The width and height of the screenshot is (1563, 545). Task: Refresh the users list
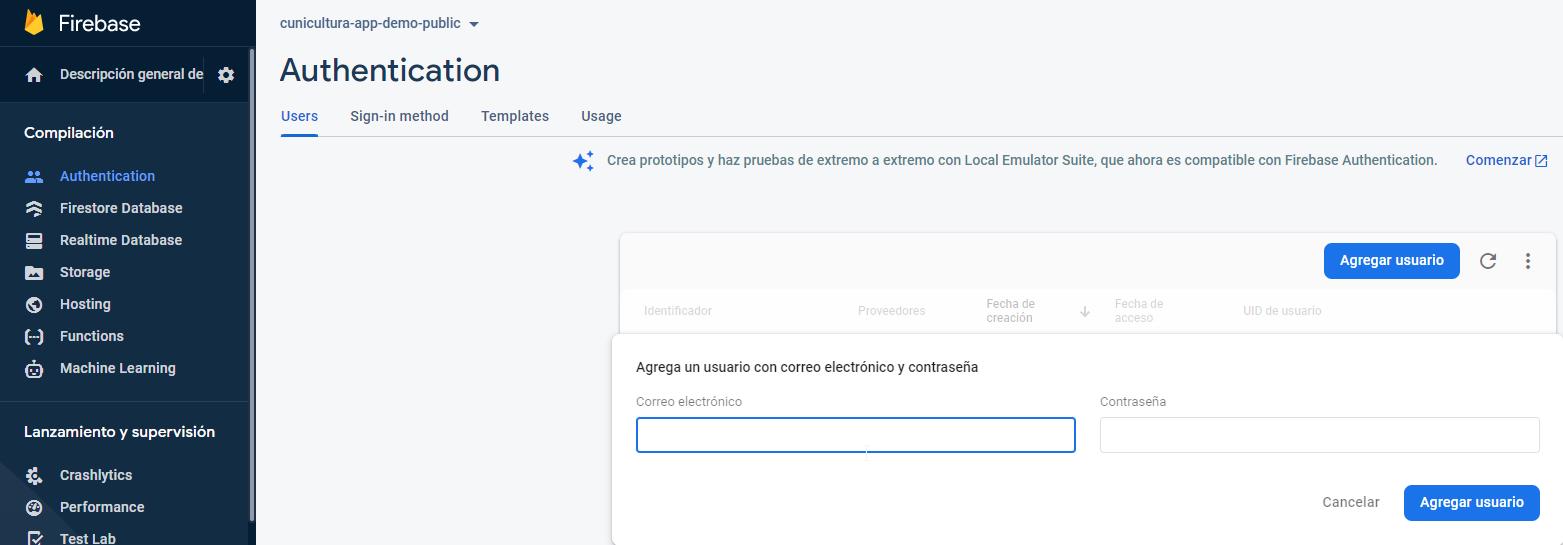coord(1488,261)
